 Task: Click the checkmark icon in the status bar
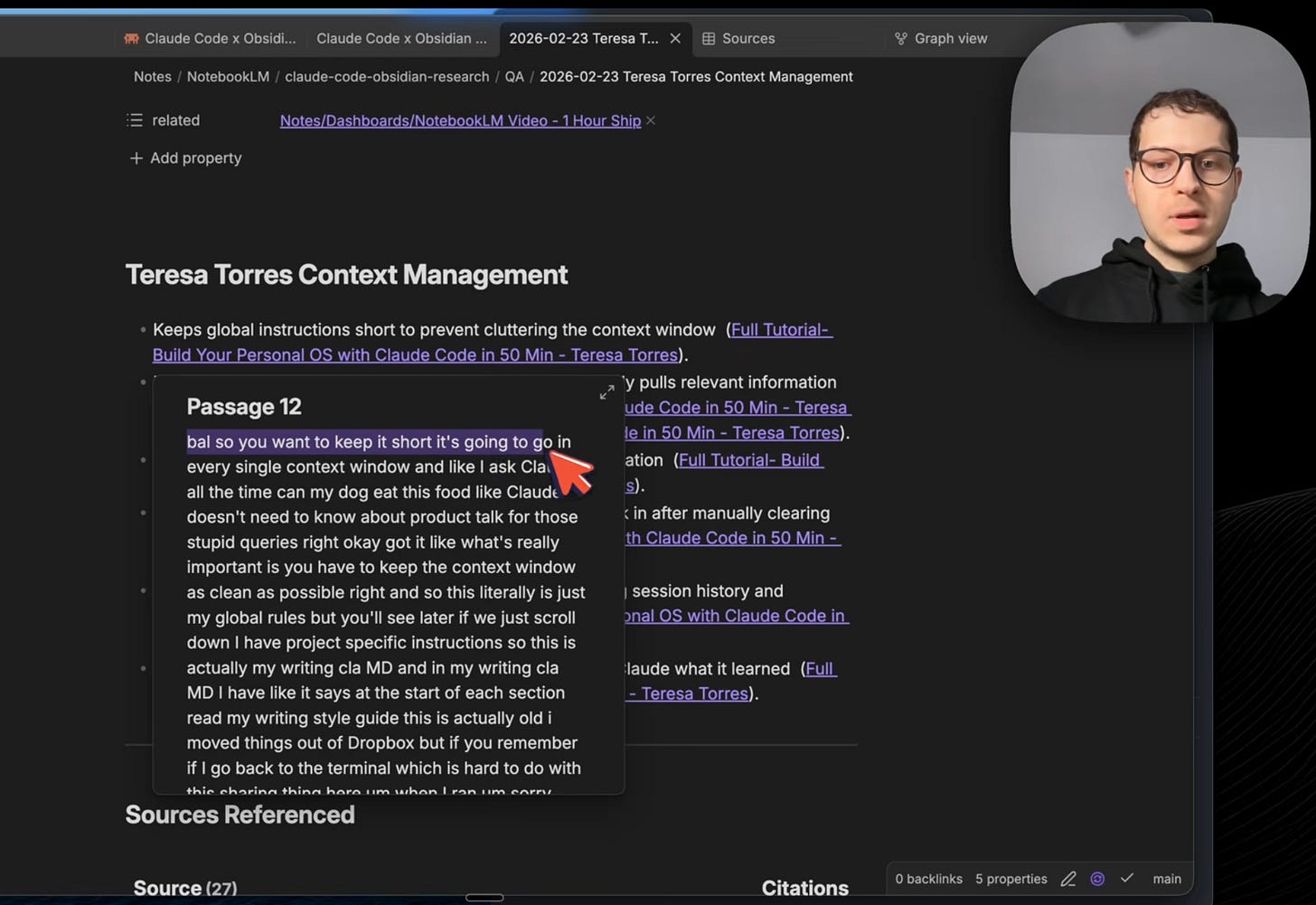(1127, 879)
